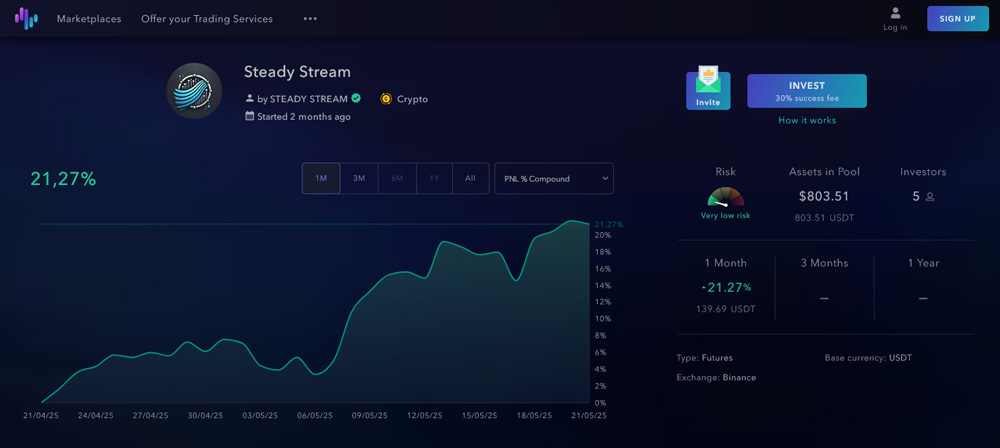Select the 1Y time range tab
Viewport: 1000px width, 448px height.
point(434,178)
